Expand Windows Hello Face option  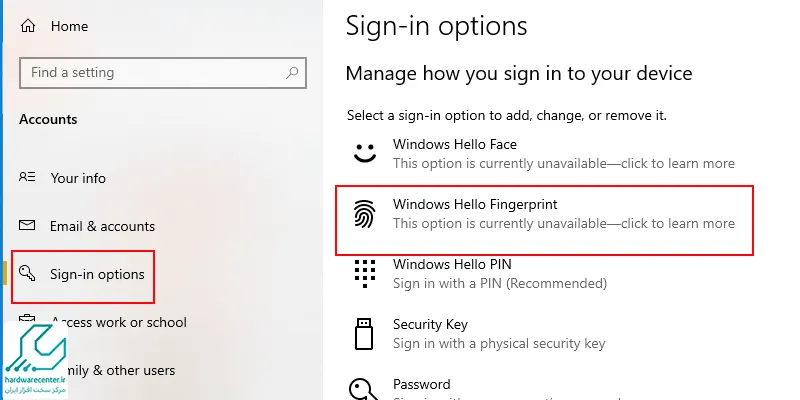coord(544,154)
